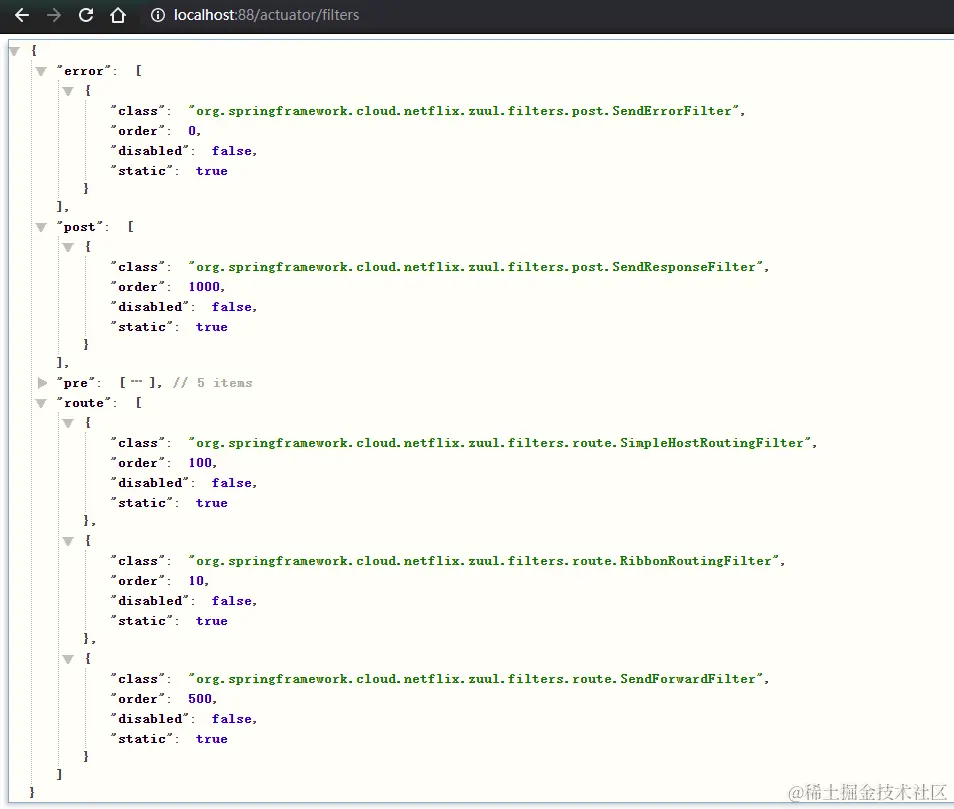Click the order value 500
This screenshot has width=954, height=809.
pyautogui.click(x=200, y=699)
